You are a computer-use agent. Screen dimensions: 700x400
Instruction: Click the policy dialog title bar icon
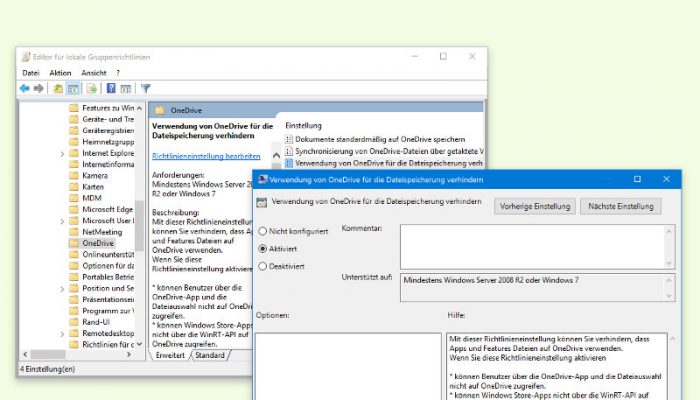[x=263, y=179]
